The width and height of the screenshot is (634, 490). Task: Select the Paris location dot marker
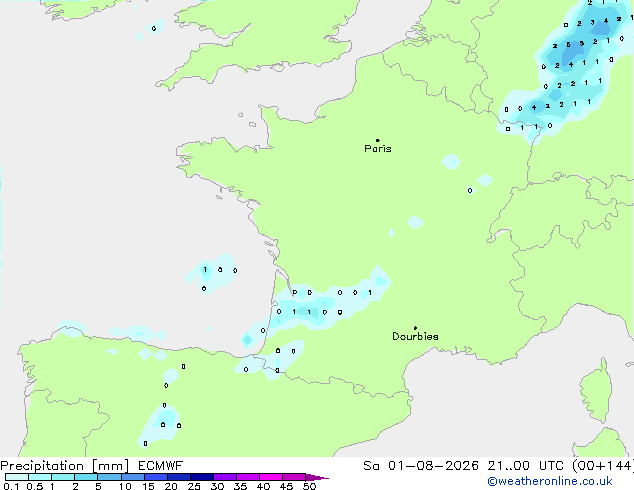pyautogui.click(x=378, y=140)
